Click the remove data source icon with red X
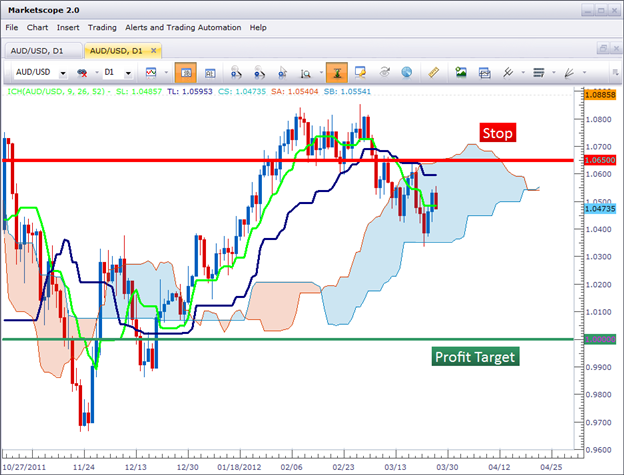Image resolution: width=624 pixels, height=475 pixels. point(82,73)
